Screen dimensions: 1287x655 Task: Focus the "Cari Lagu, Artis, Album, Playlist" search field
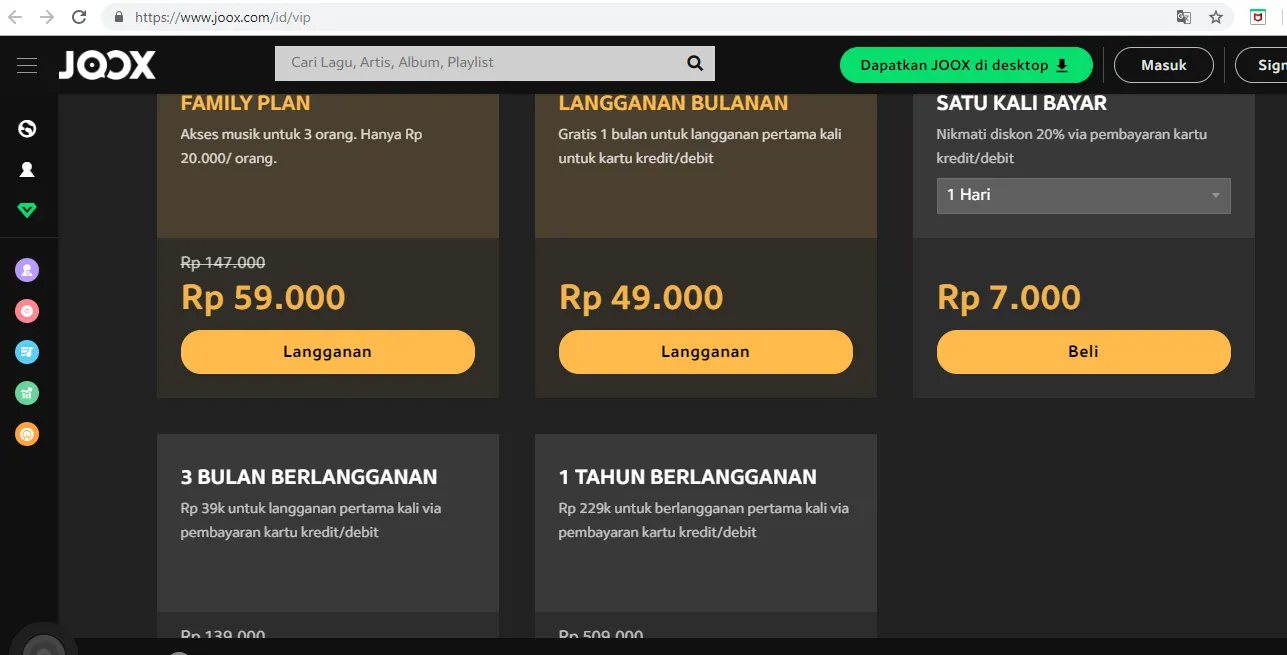point(478,63)
